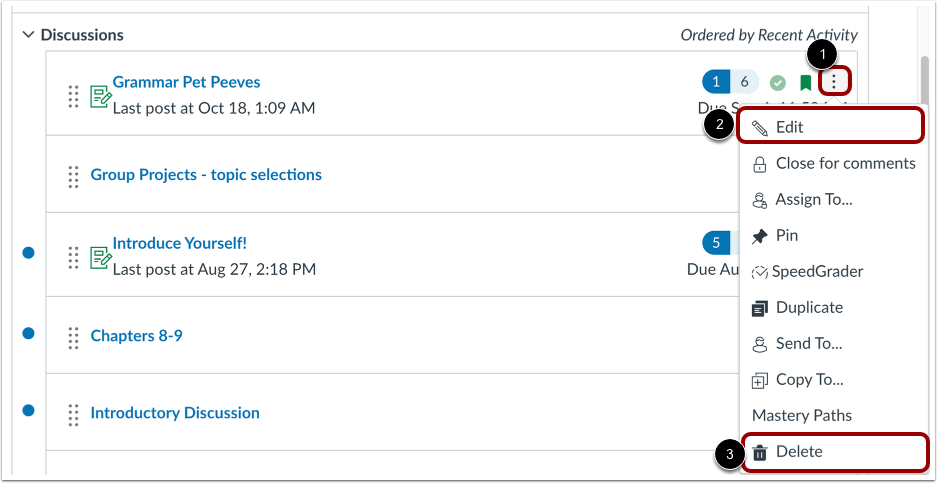Click the drag handle beside Introductory Discussion
The image size is (937, 483).
coord(73,413)
